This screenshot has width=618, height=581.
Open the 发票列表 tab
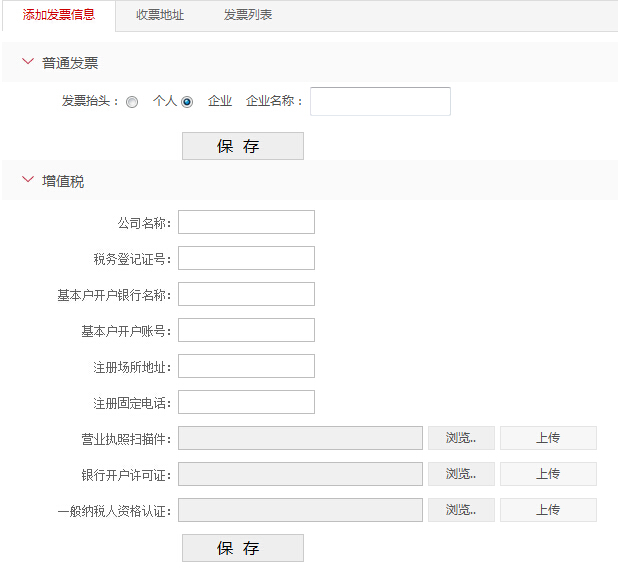pyautogui.click(x=248, y=15)
